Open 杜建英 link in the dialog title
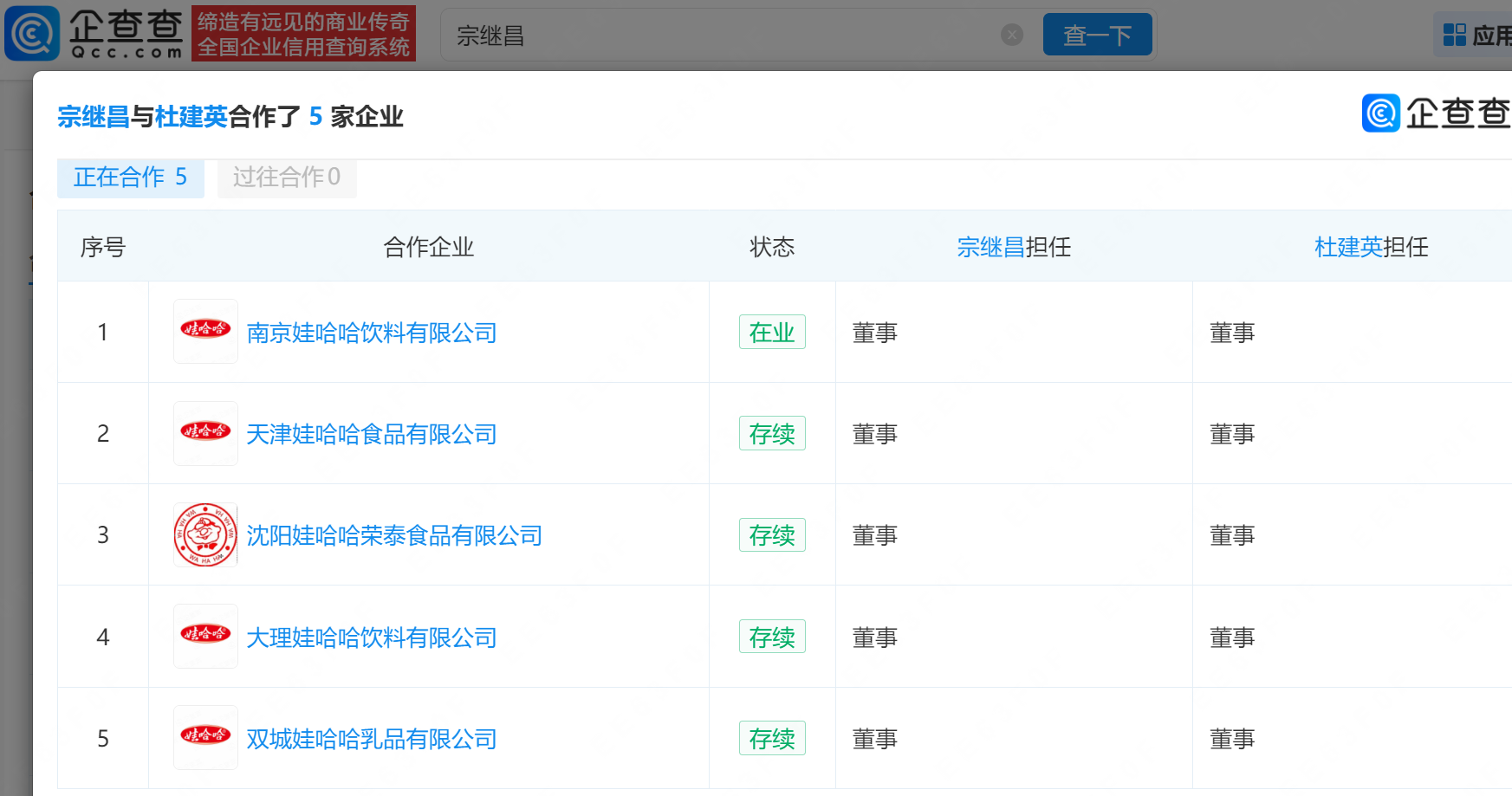 click(x=191, y=116)
